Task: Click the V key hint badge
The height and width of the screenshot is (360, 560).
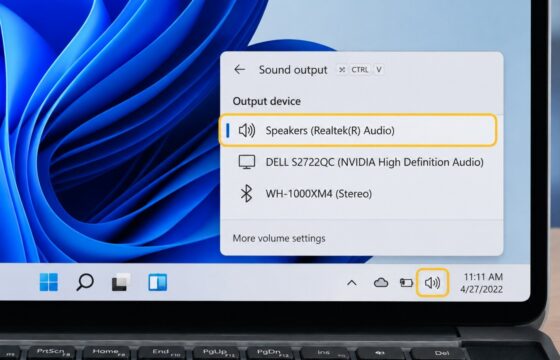Action: [x=379, y=70]
